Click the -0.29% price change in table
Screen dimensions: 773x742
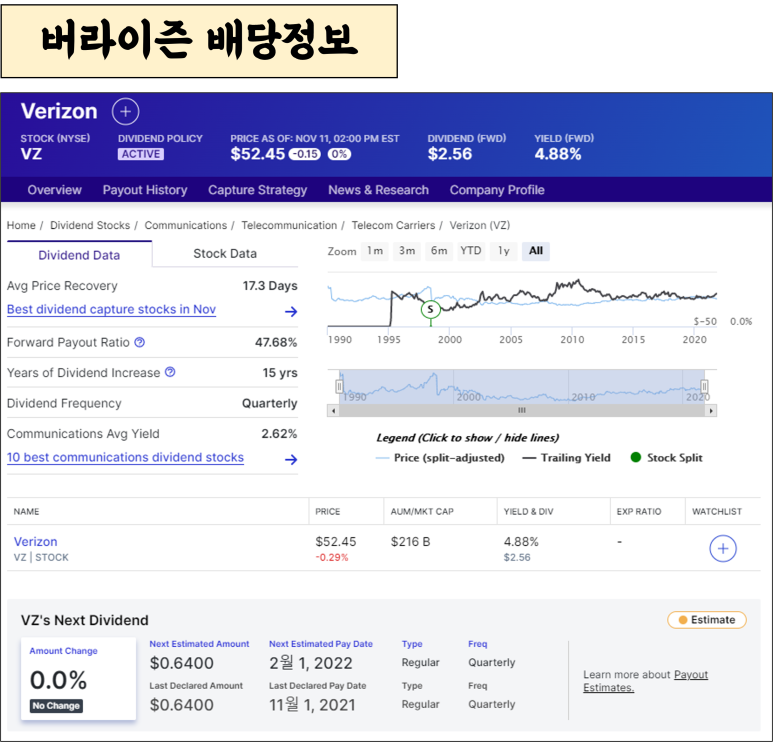pyautogui.click(x=332, y=558)
